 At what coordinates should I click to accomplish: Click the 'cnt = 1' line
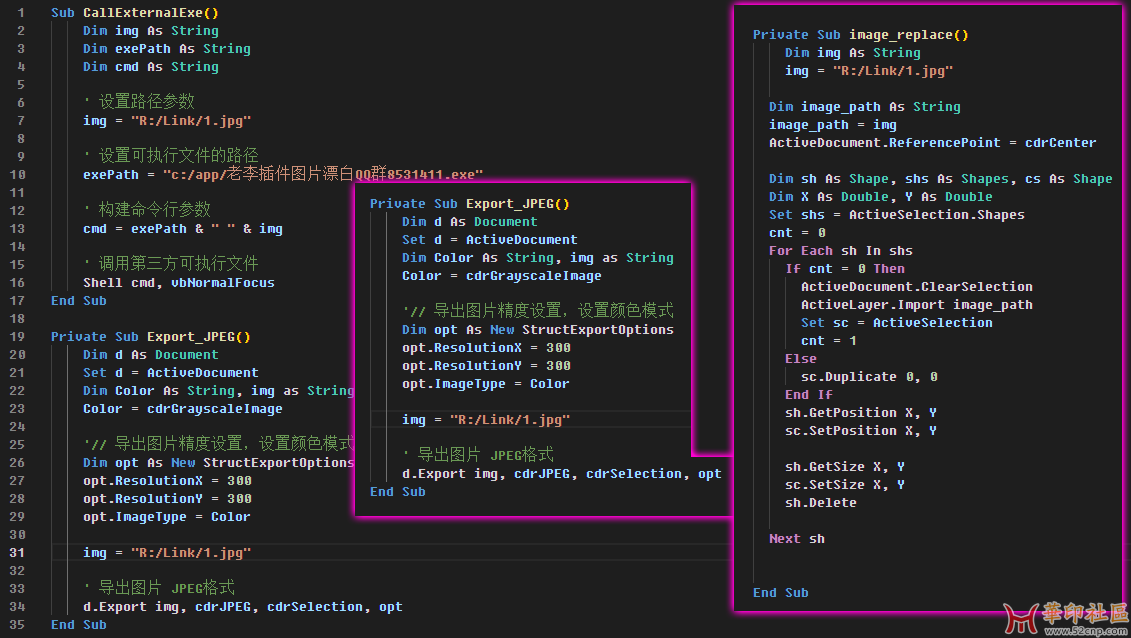(829, 341)
